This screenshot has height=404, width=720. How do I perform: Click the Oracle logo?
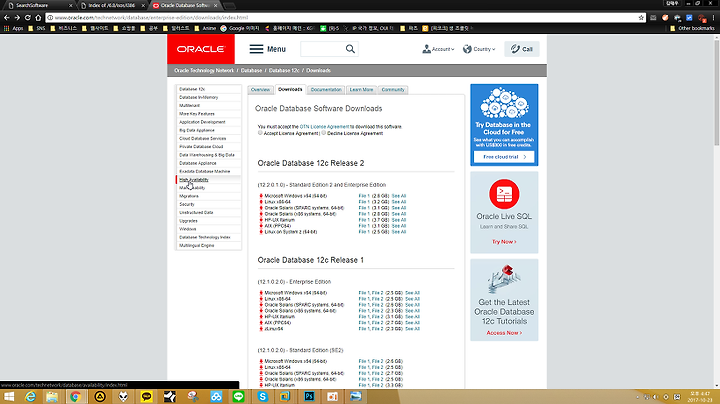(x=201, y=49)
